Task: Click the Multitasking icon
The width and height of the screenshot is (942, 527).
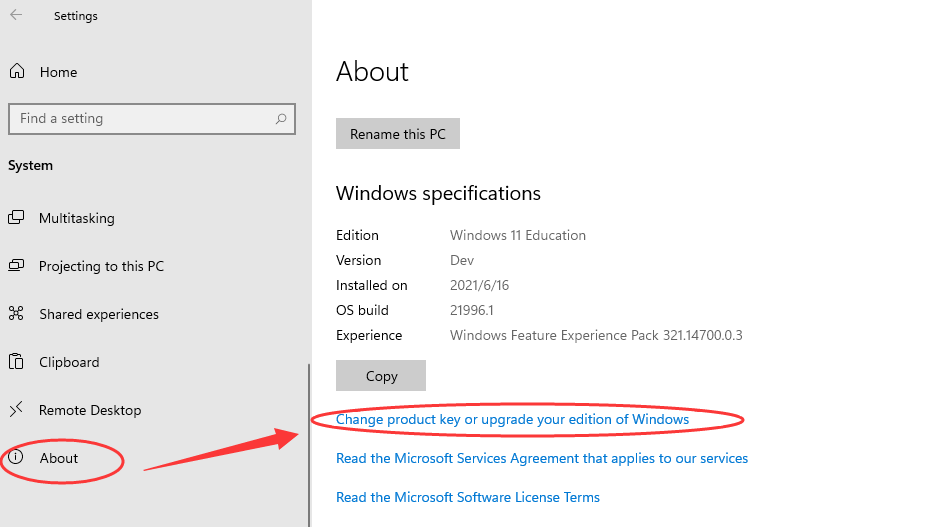Action: [16, 218]
